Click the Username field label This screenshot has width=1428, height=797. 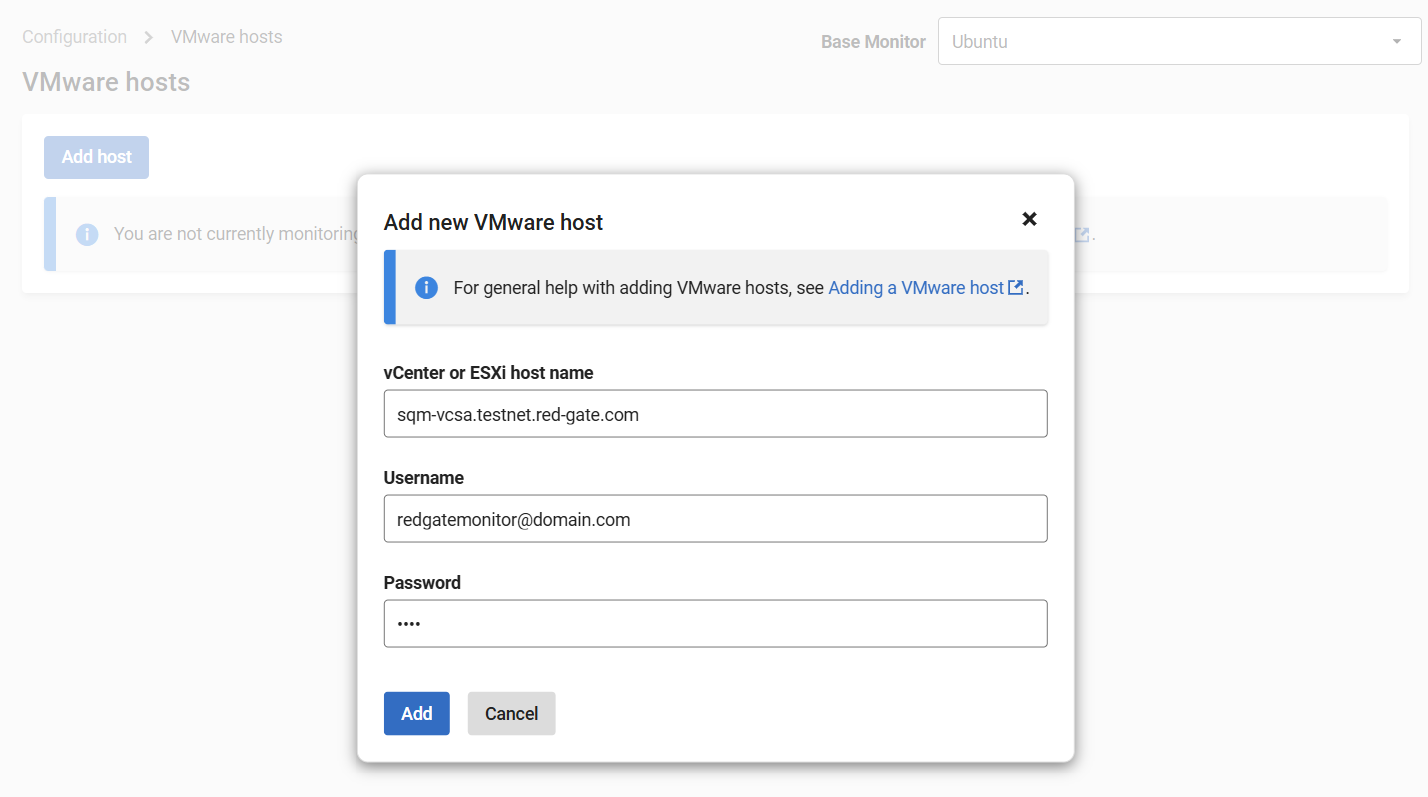[423, 478]
